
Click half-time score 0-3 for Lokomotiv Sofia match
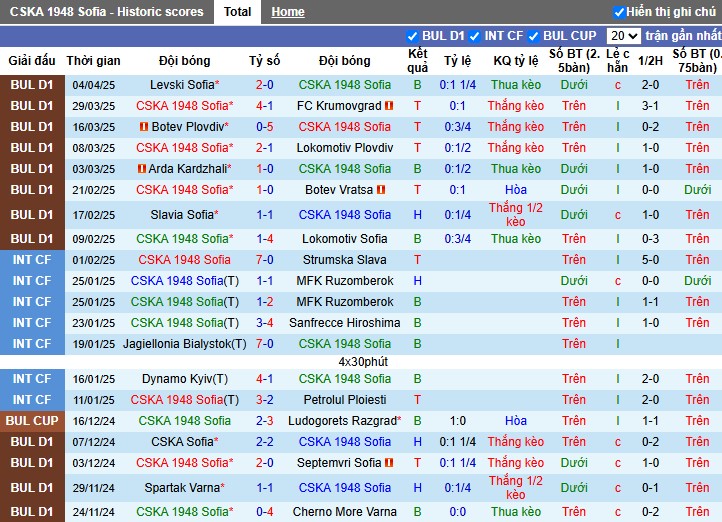[x=650, y=238]
